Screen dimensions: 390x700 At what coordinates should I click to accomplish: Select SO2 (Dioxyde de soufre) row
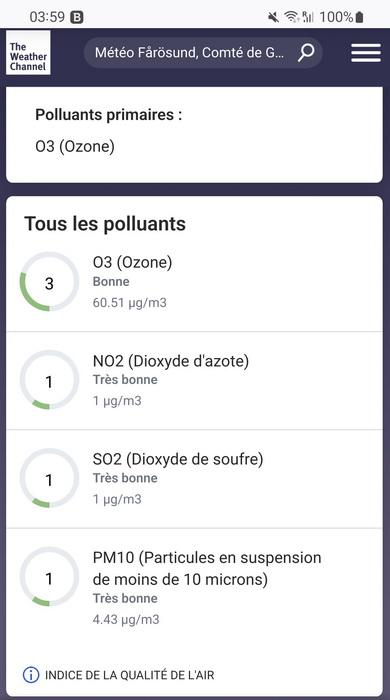(194, 479)
